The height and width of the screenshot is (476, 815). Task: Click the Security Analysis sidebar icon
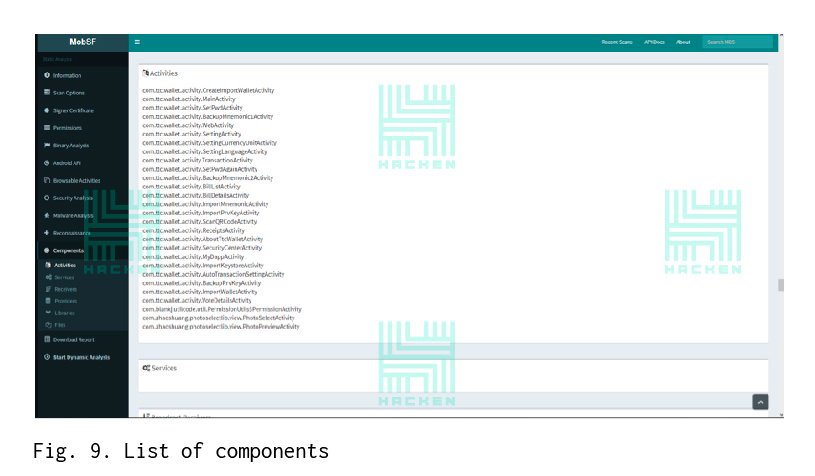[x=47, y=198]
